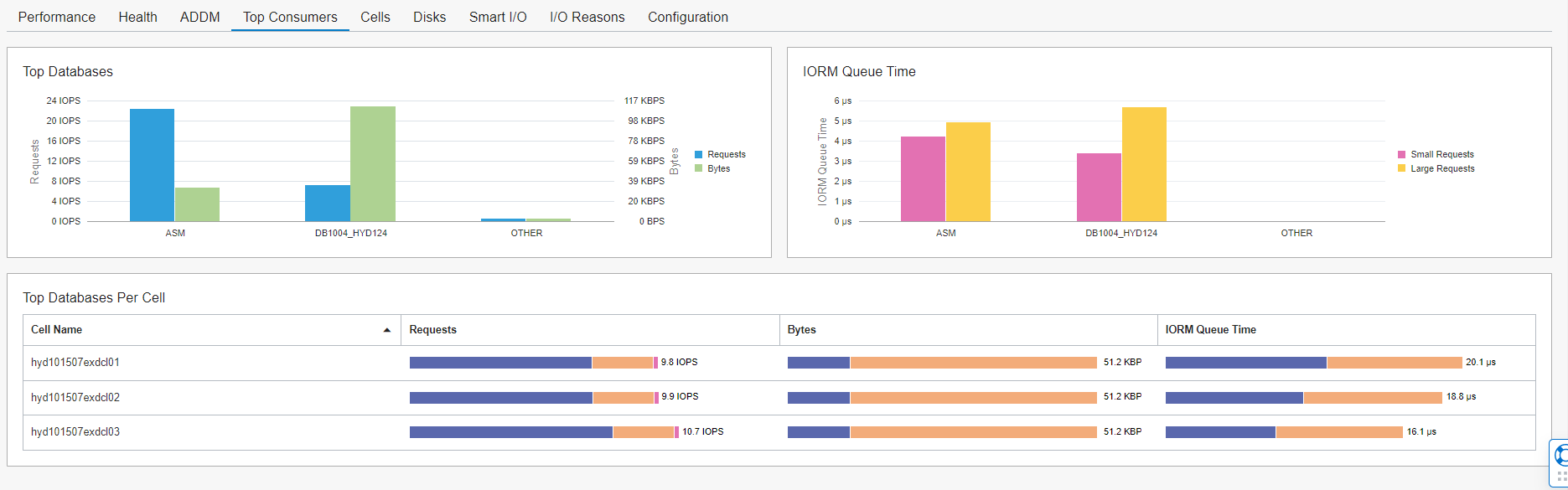Select the hyd101507exdcl03 cell row

(x=75, y=432)
